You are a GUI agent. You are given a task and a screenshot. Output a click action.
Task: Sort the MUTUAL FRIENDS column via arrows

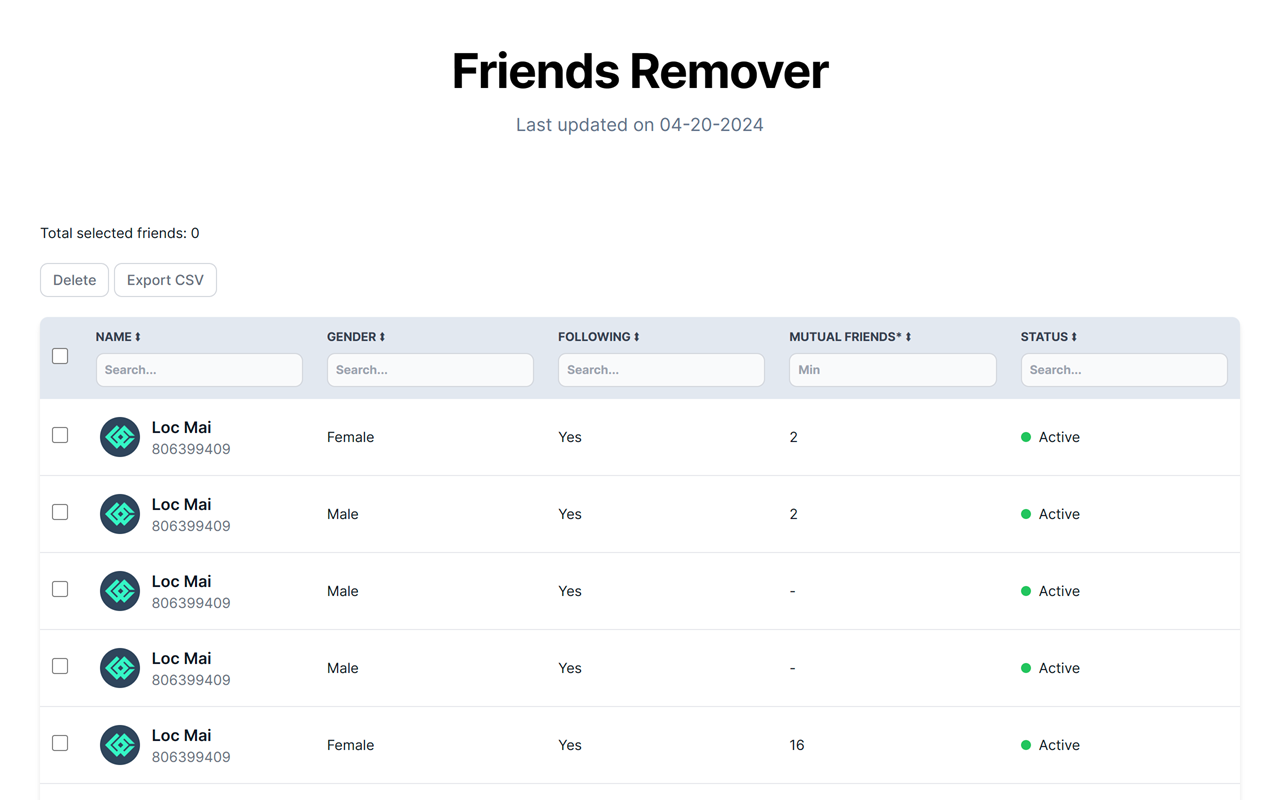click(908, 337)
